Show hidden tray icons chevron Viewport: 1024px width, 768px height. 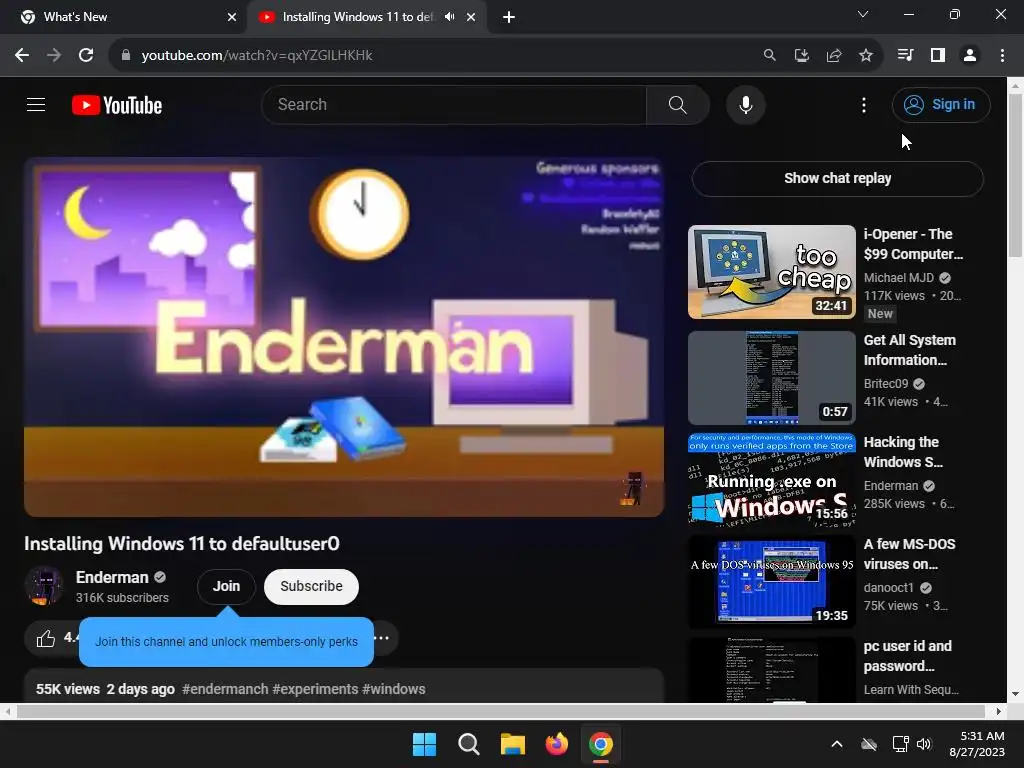point(837,744)
